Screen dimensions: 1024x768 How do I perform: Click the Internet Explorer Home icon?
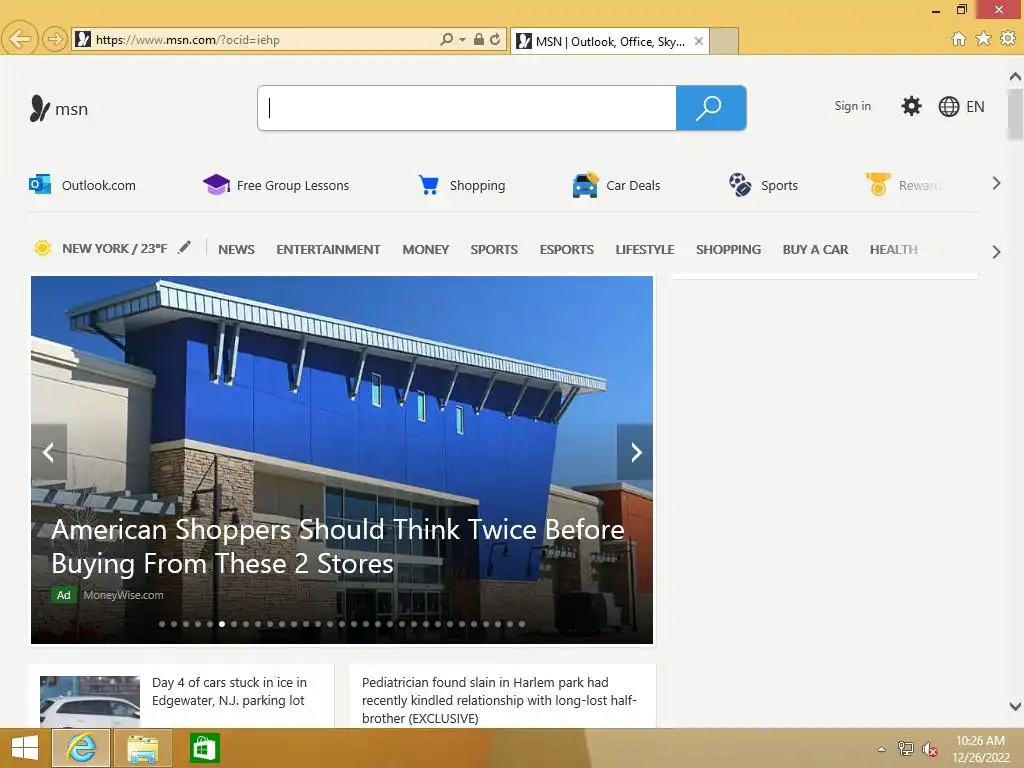click(x=959, y=39)
